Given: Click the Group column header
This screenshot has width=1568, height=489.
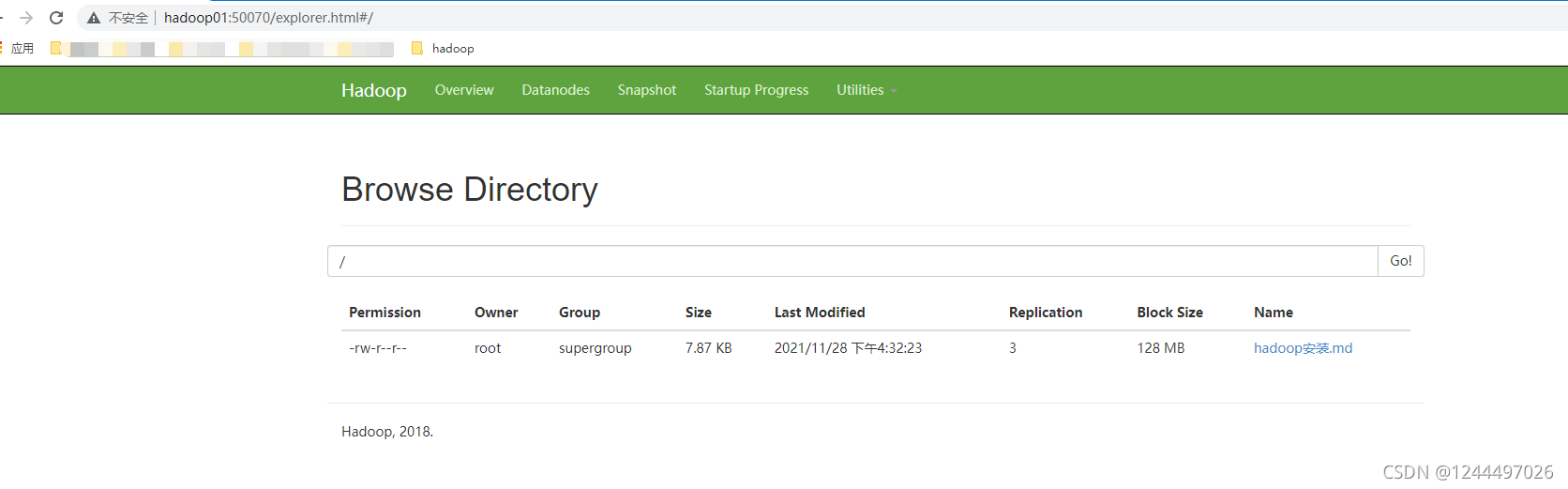Looking at the screenshot, I should (580, 313).
